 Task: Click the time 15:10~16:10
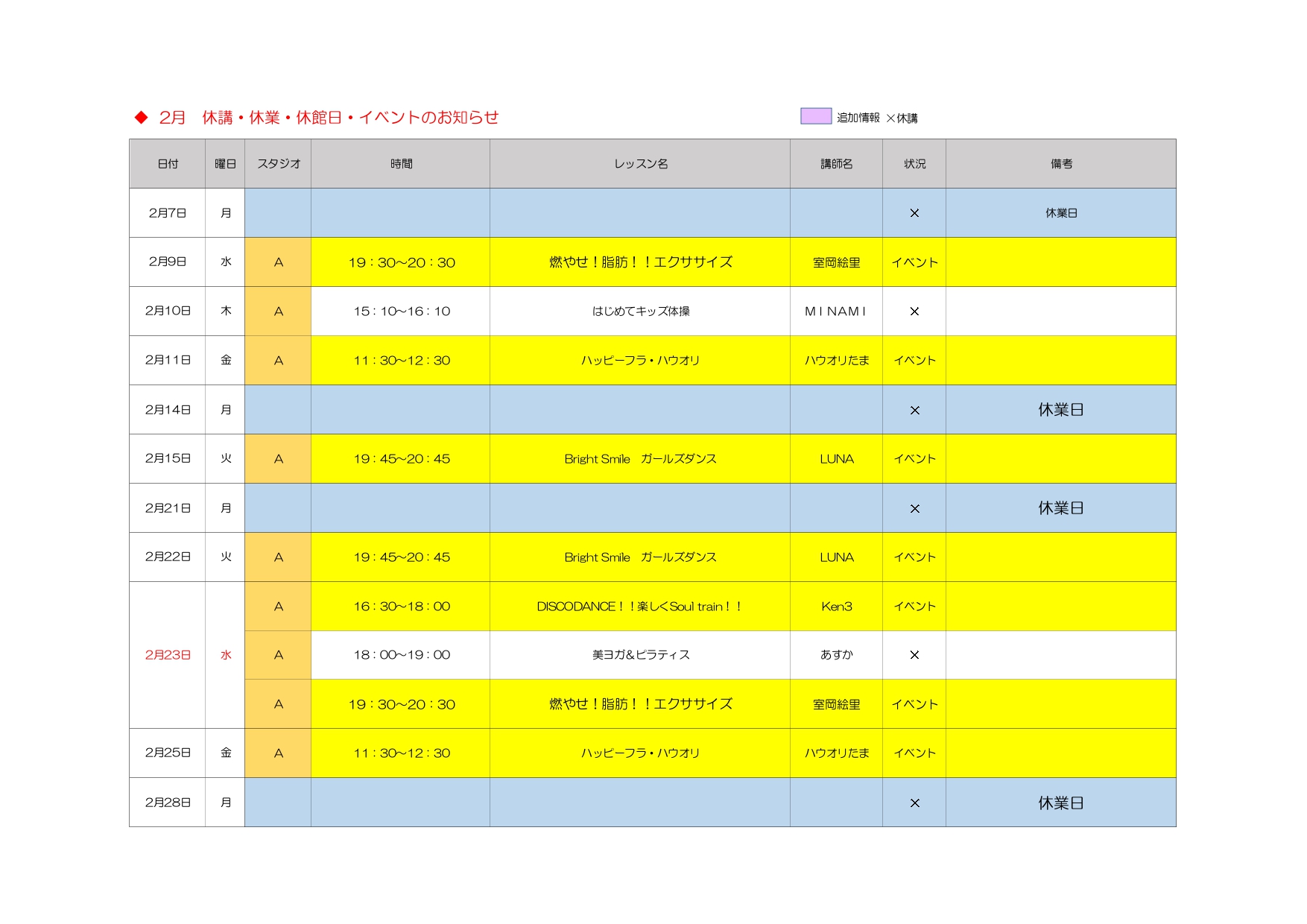point(402,311)
